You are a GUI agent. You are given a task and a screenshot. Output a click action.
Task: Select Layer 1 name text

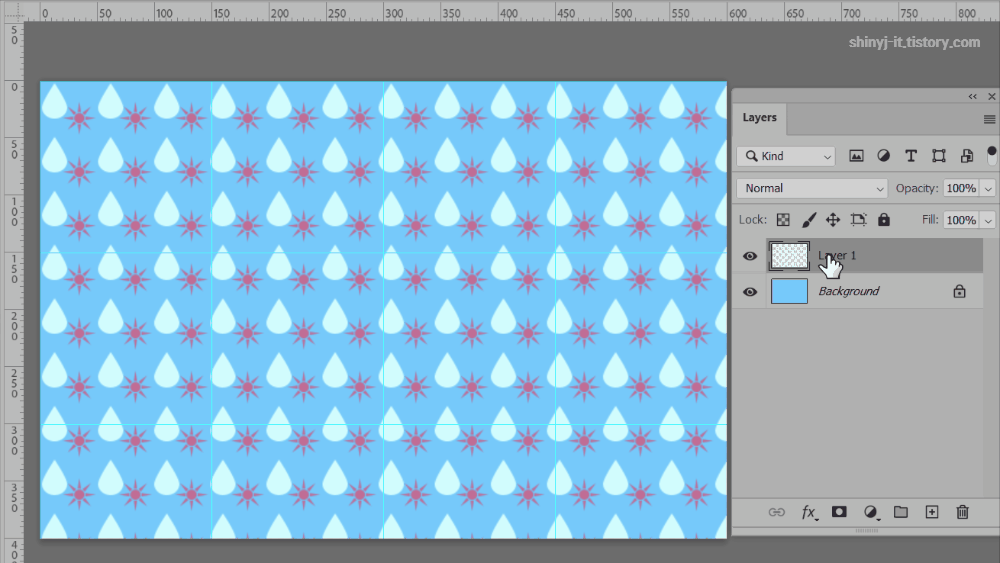837,256
